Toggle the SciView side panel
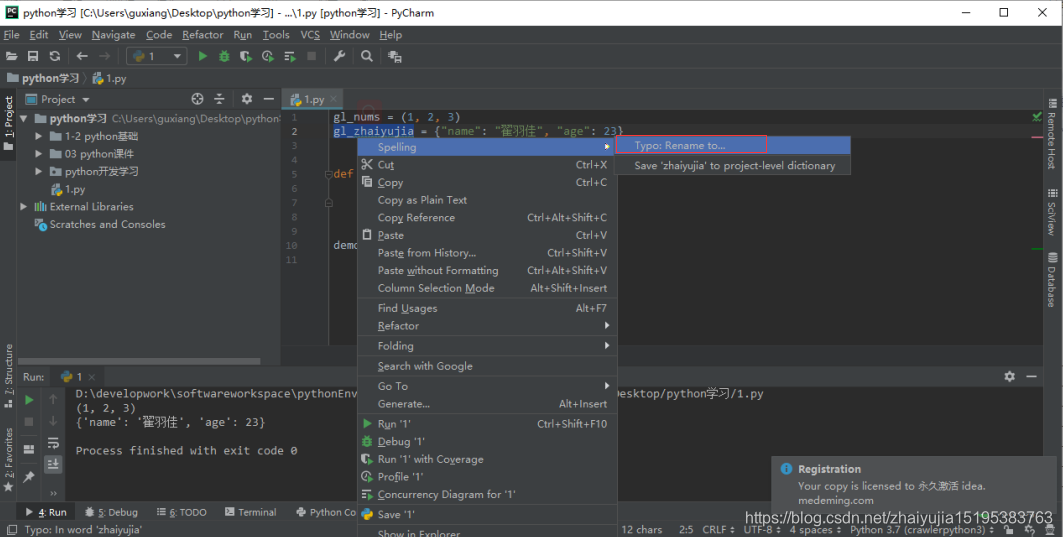This screenshot has height=537, width=1063. 1051,212
